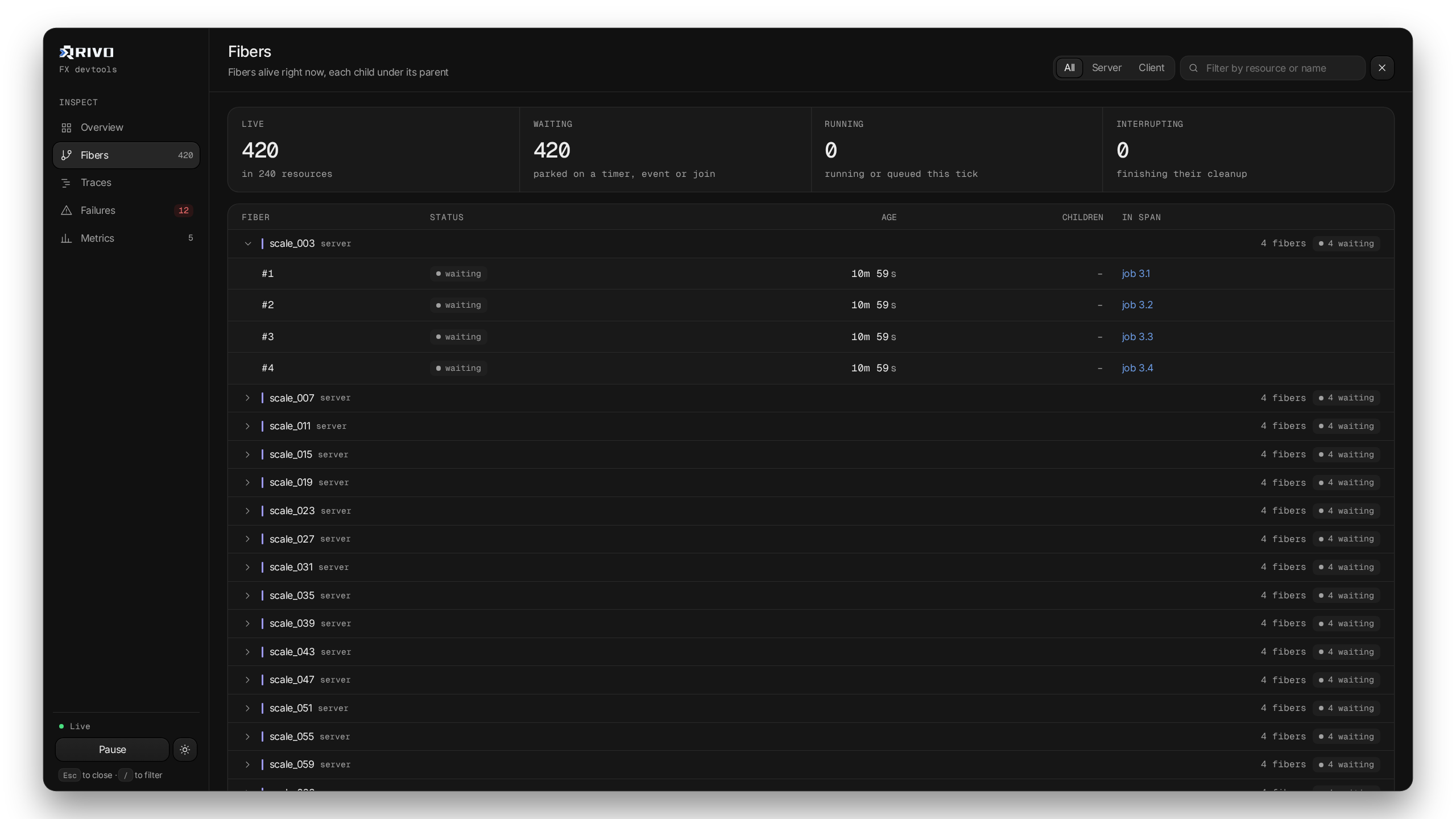Click the red 12 failures badge

tap(184, 210)
